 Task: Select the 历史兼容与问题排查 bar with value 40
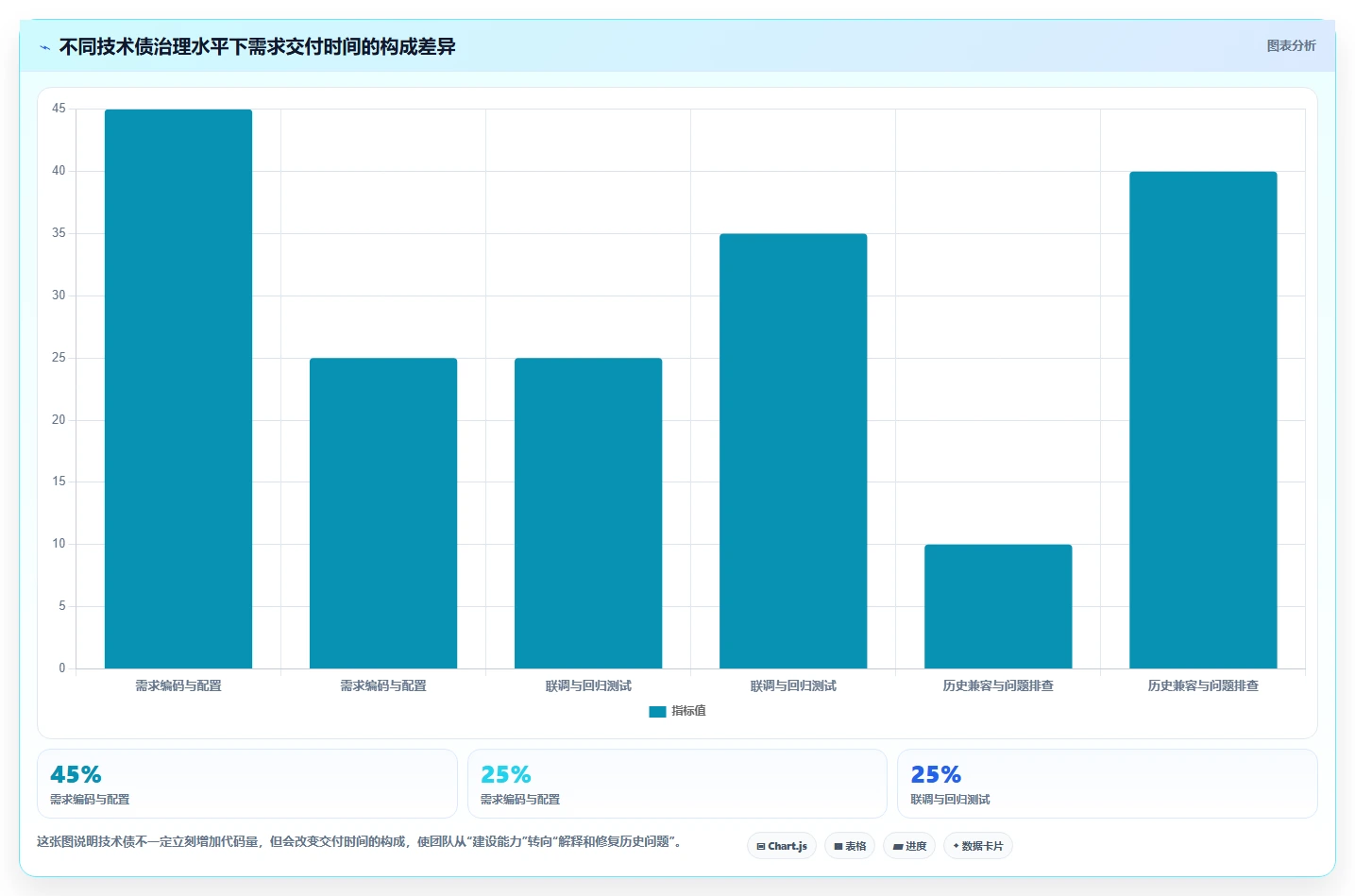1203,420
